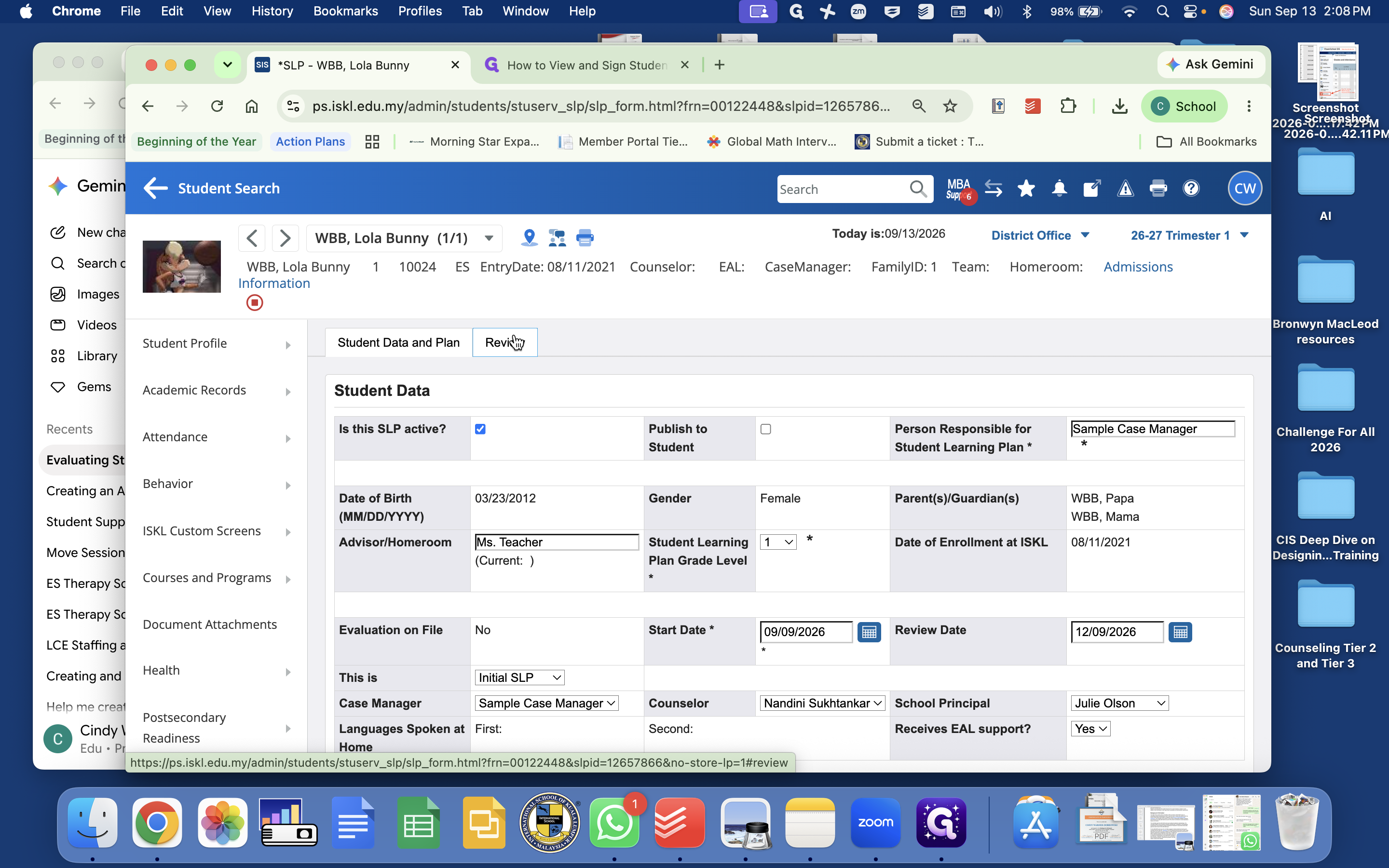
Task: Open the Beginning of the Year bookmark
Action: pos(196,142)
